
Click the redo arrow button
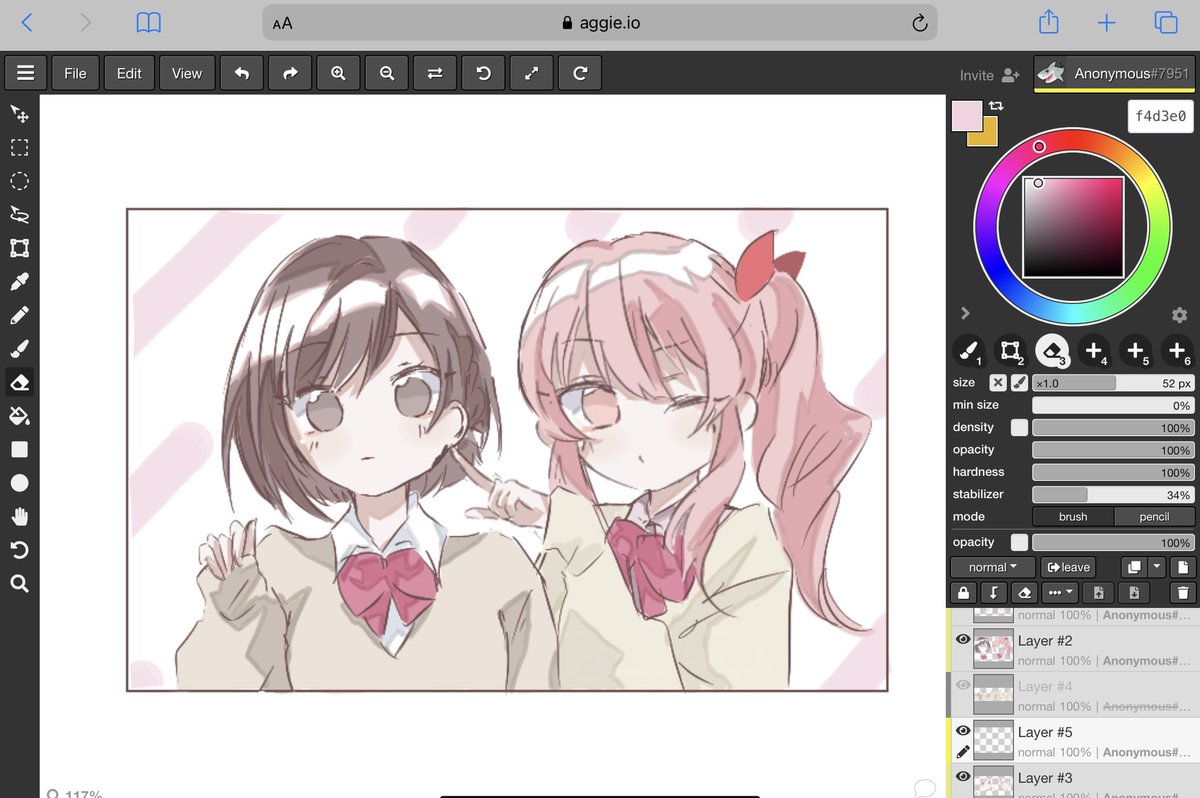[290, 73]
